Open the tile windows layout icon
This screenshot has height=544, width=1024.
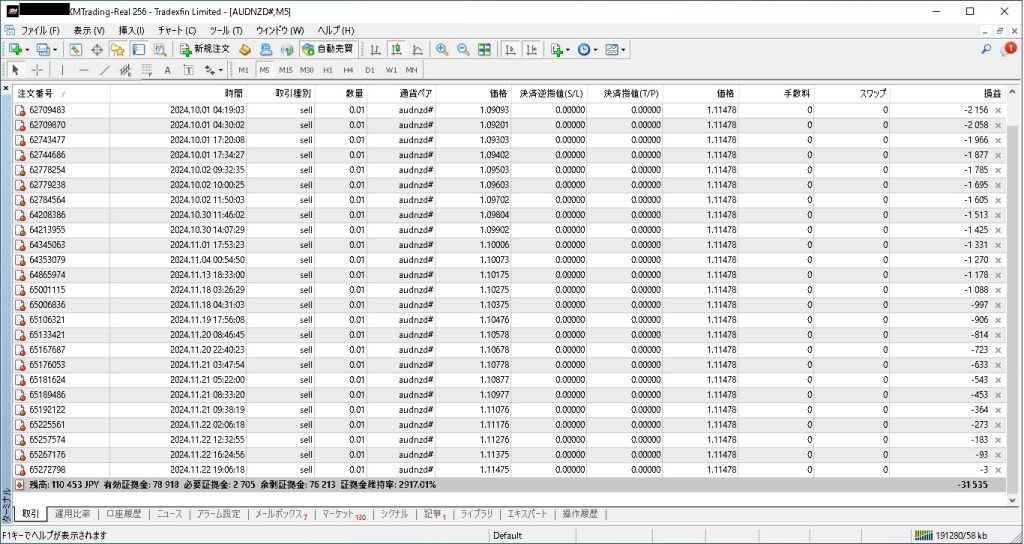485,49
